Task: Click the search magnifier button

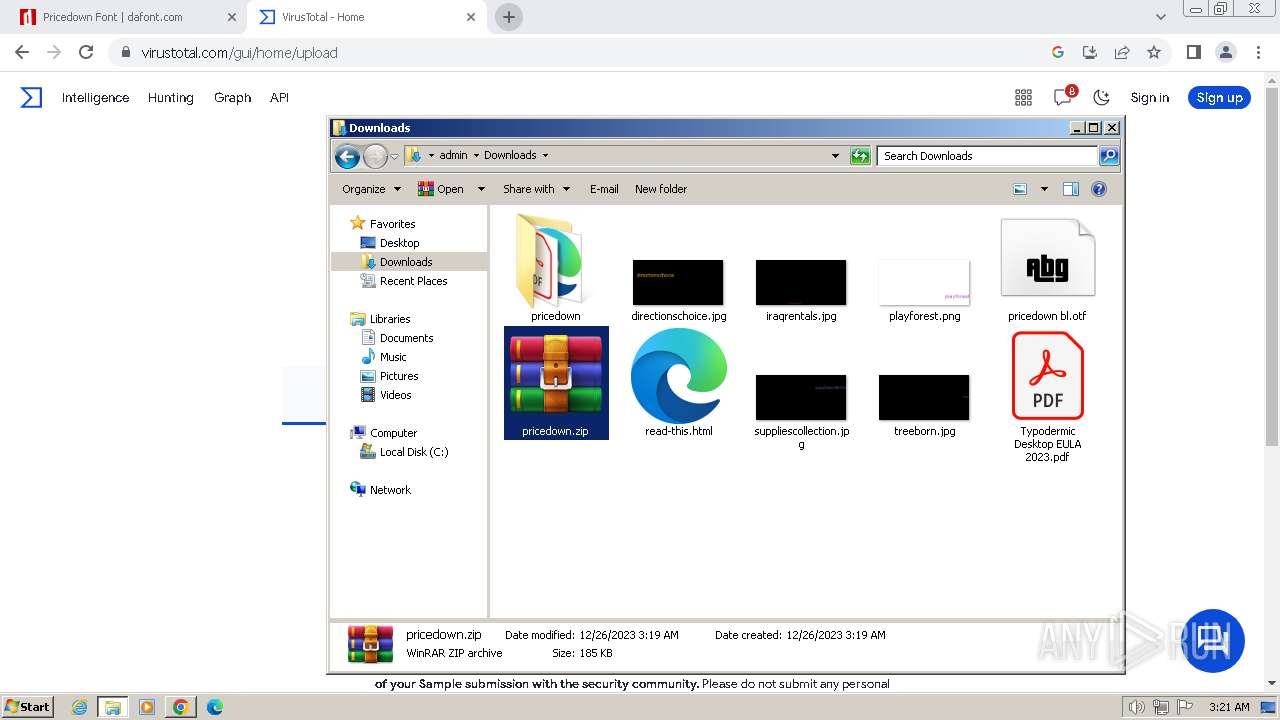Action: 1108,155
